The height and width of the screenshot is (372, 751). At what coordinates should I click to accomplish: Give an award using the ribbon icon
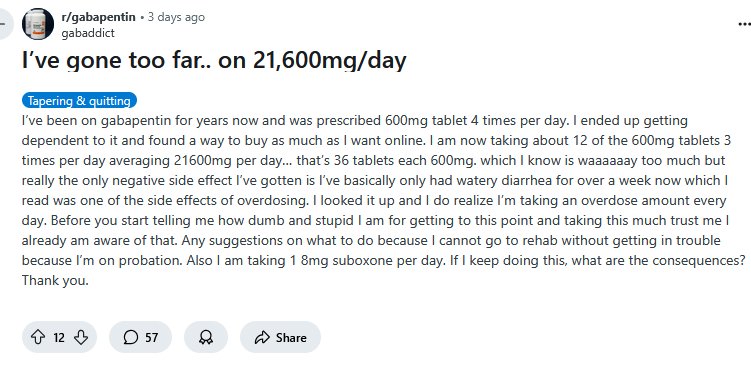coord(206,338)
